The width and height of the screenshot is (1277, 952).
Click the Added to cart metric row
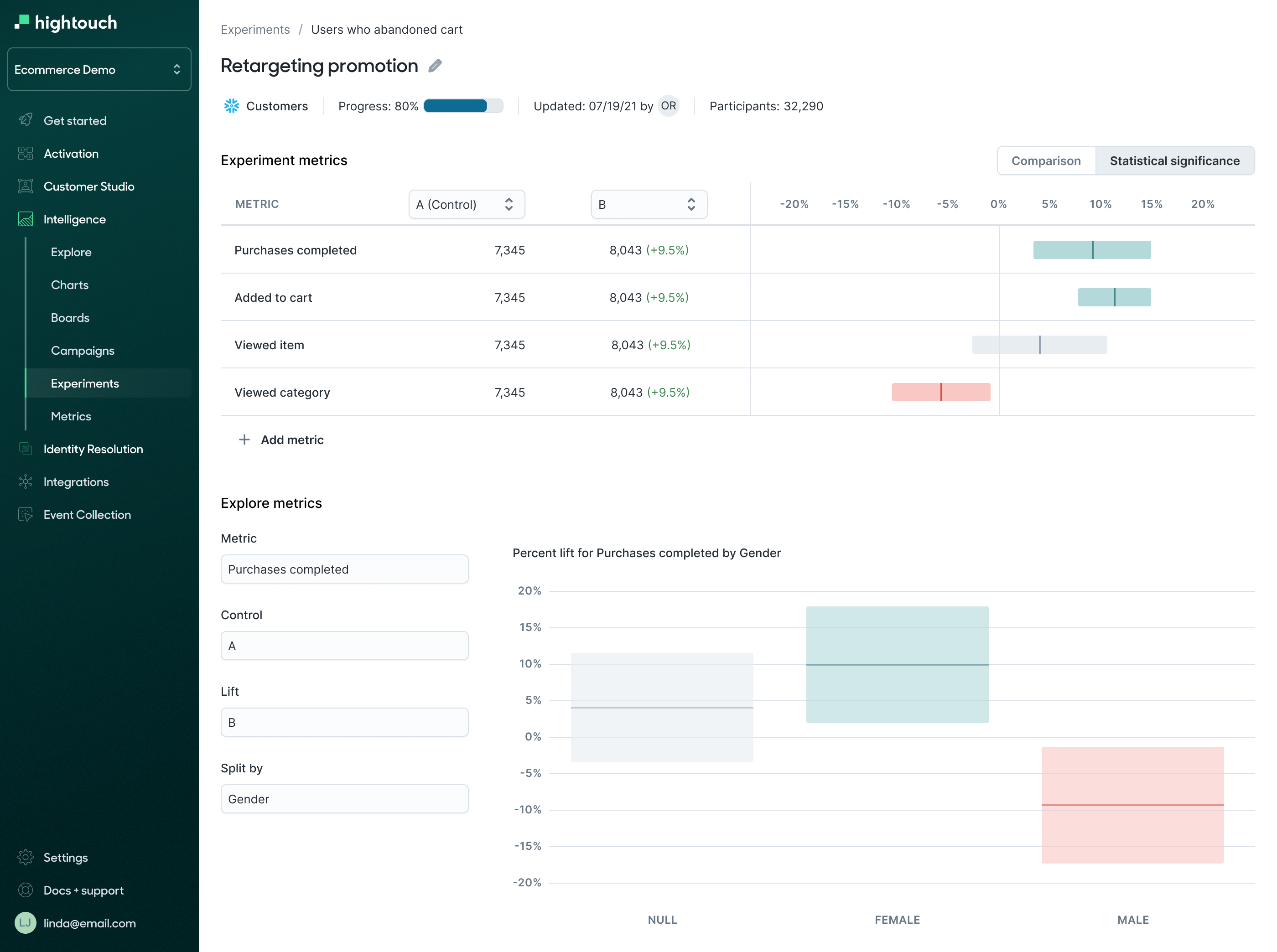click(x=737, y=297)
